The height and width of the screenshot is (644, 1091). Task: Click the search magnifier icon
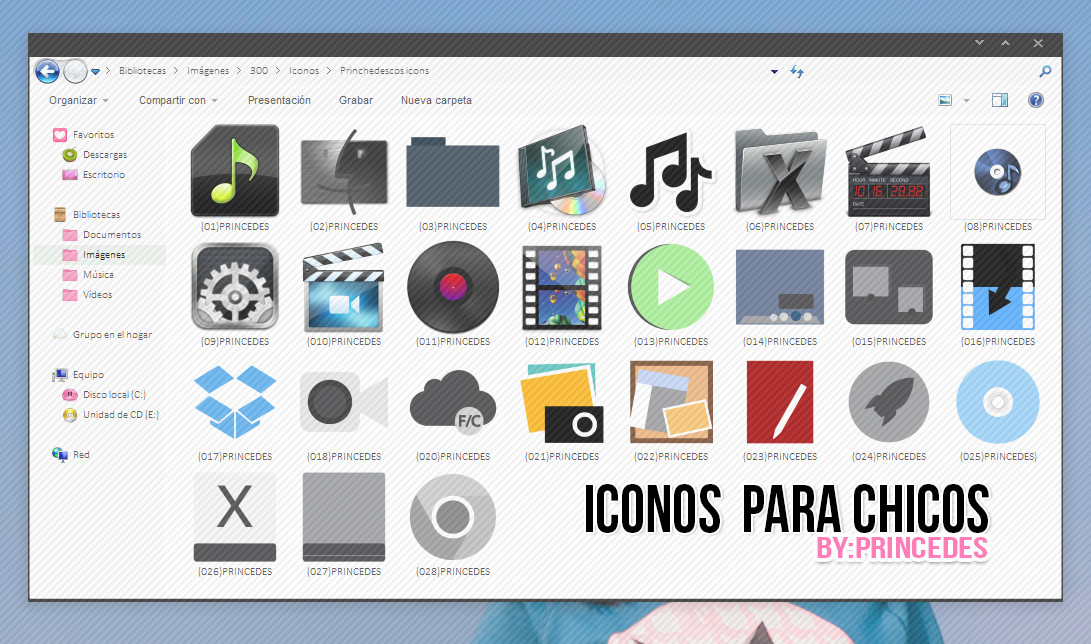[1045, 71]
